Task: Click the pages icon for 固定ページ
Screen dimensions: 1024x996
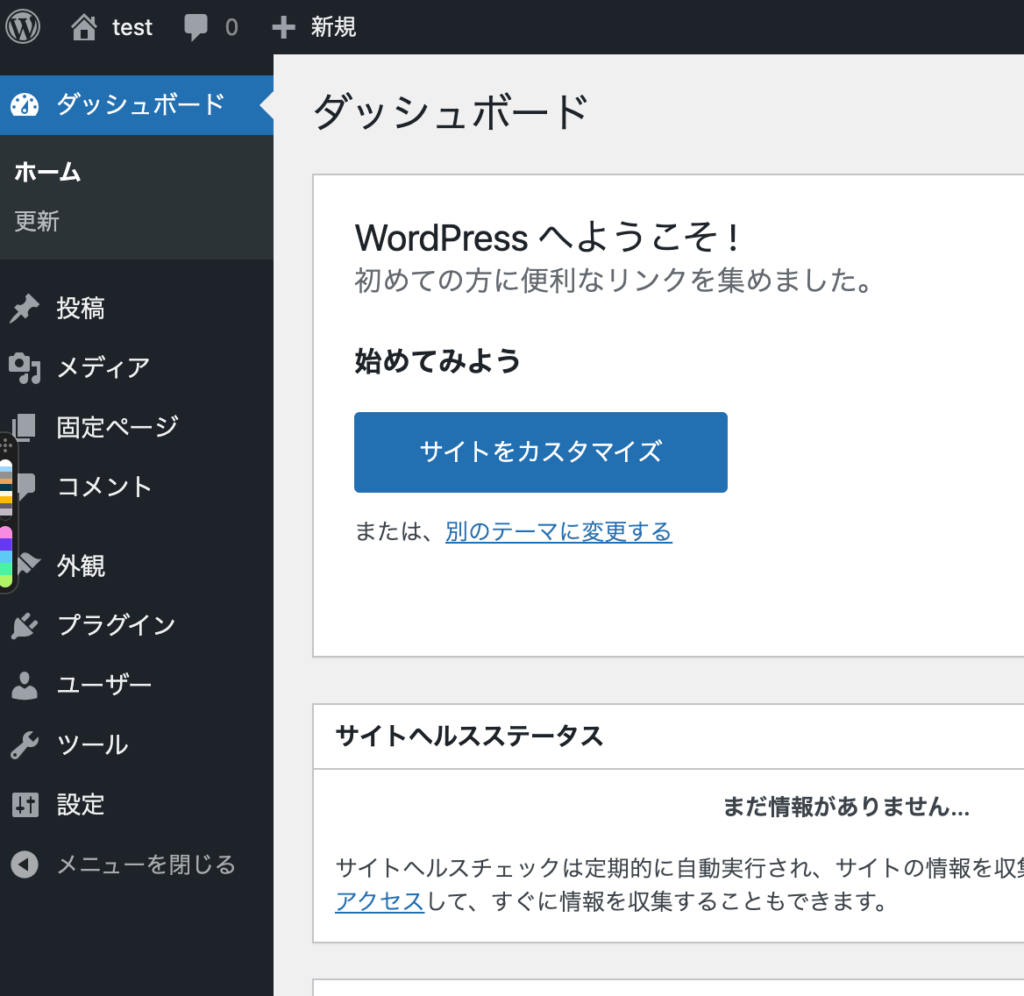Action: point(25,427)
